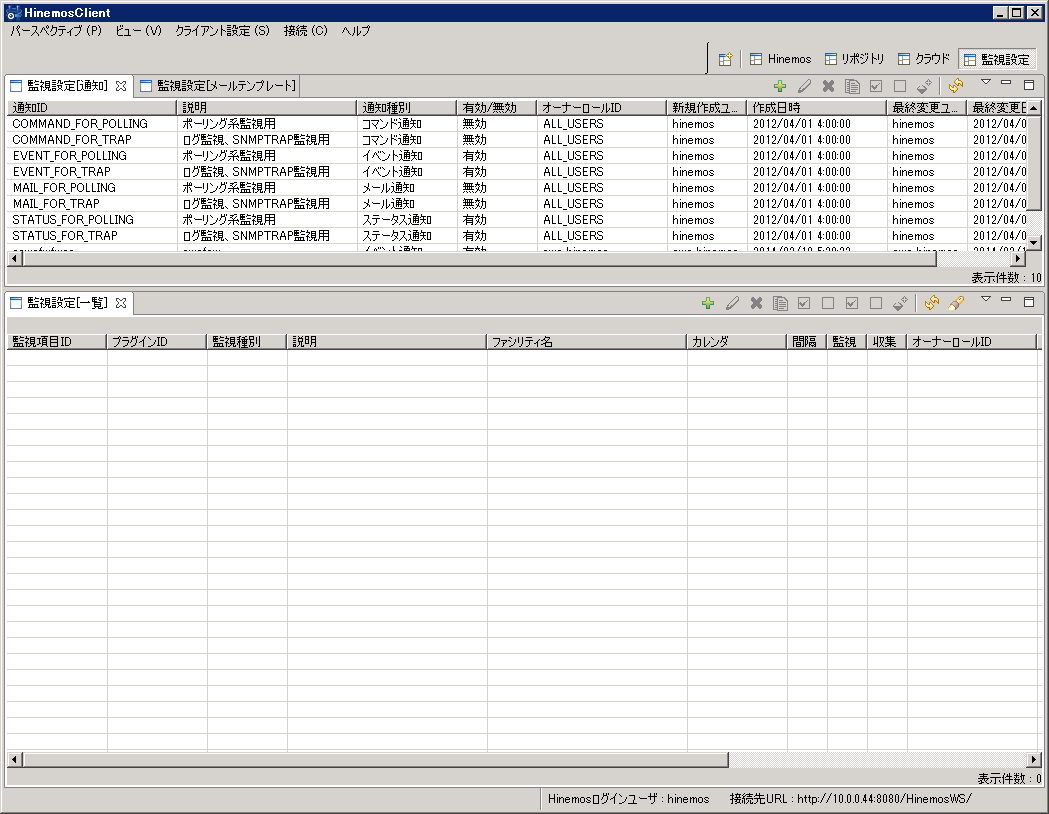
Task: Close the 監視設定[通知] tab
Action: (120, 86)
